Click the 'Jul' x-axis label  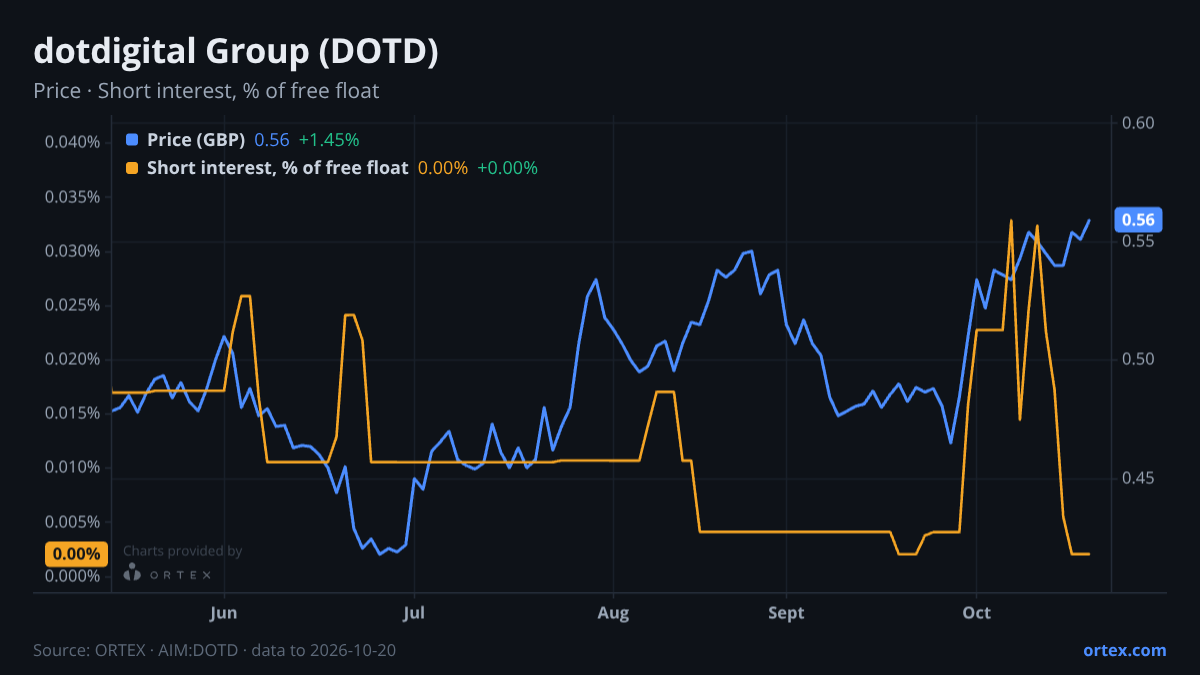(413, 612)
